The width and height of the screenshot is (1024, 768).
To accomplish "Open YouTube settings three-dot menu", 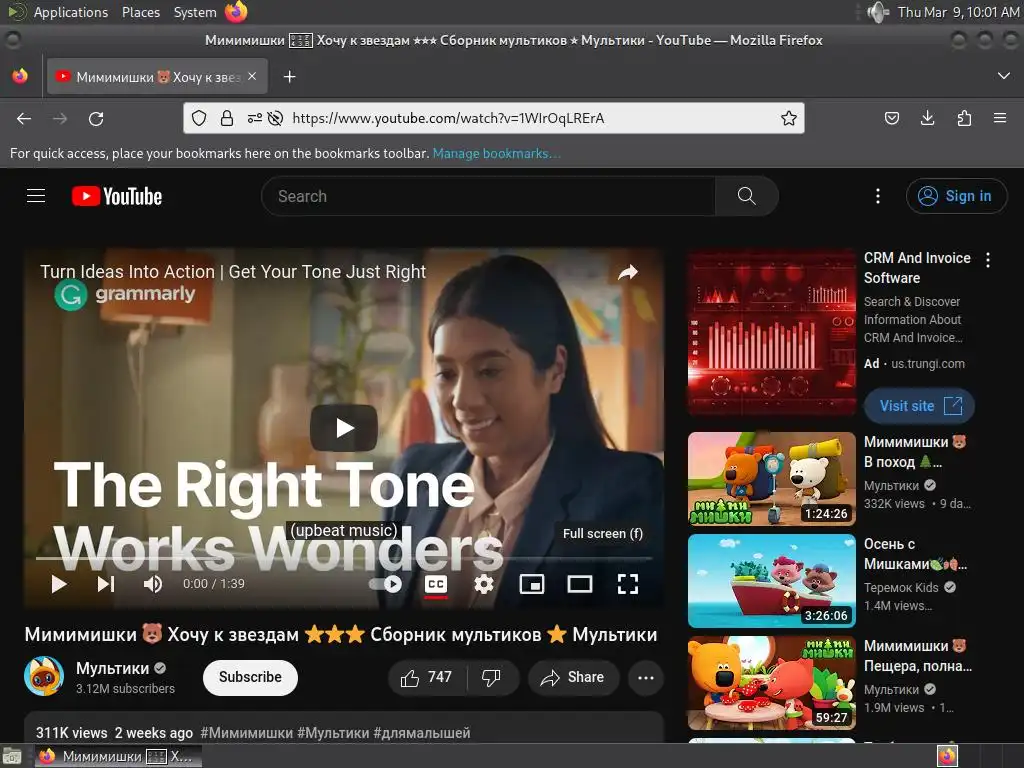I will (x=878, y=196).
